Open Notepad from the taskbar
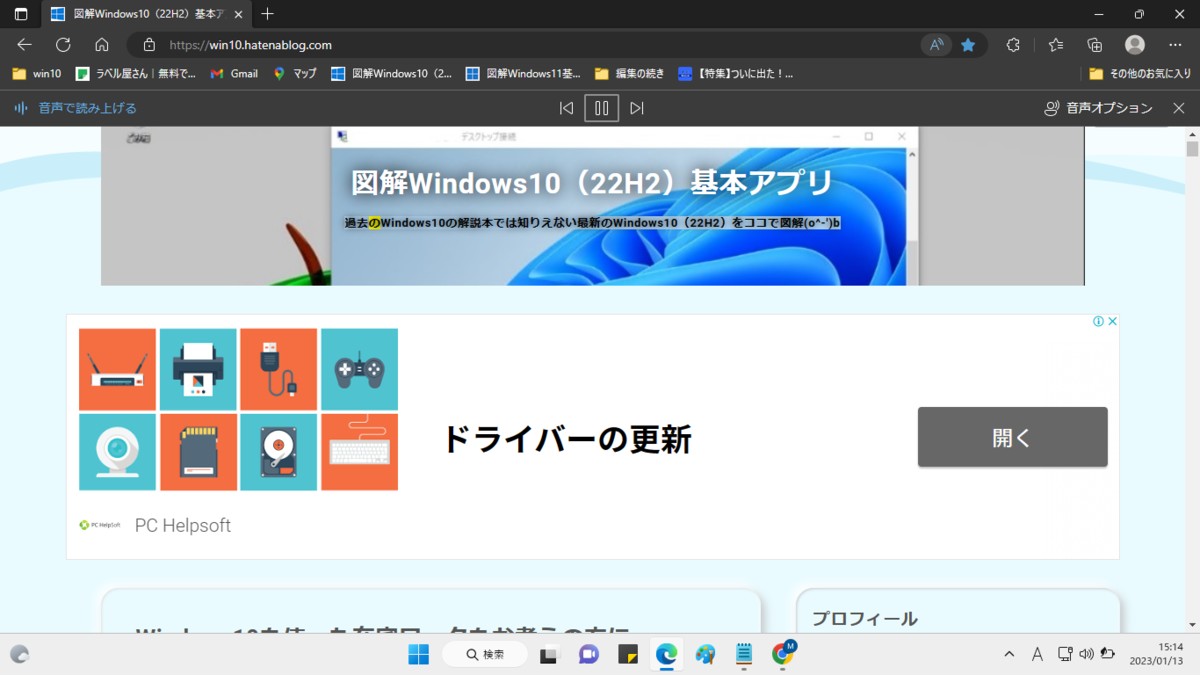The height and width of the screenshot is (675, 1200). click(744, 654)
